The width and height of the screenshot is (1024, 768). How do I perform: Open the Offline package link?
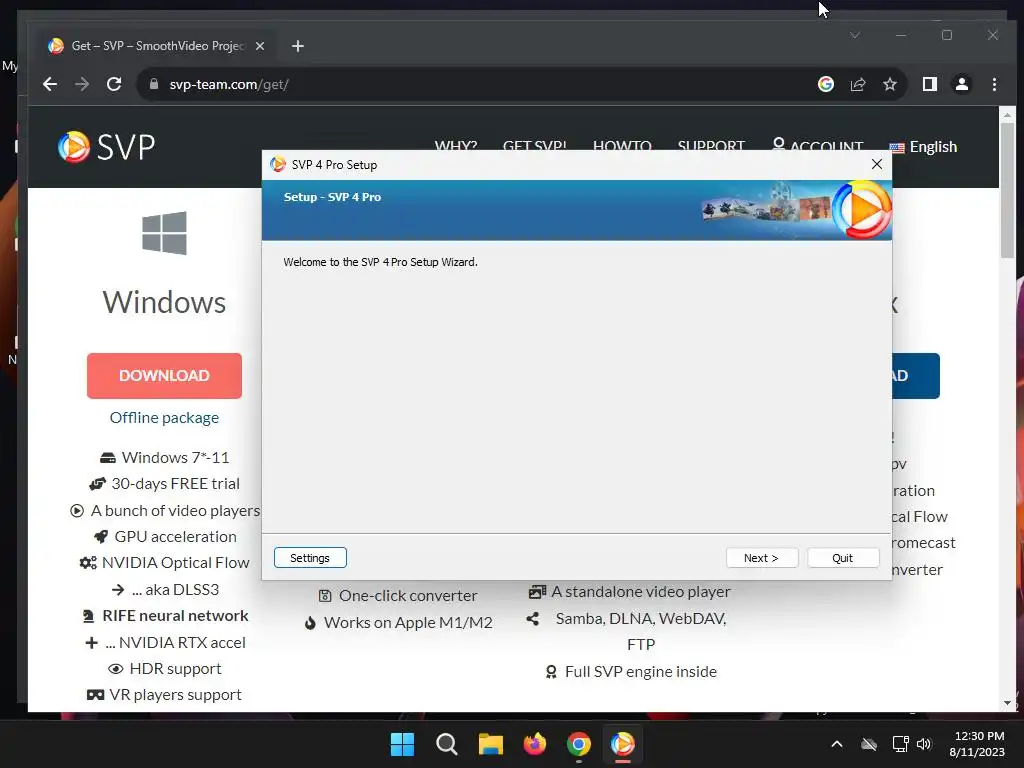(164, 417)
